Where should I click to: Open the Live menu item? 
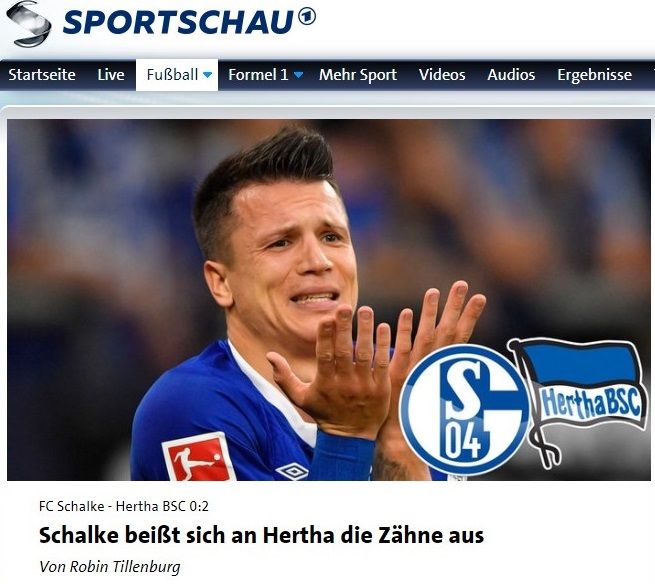click(x=111, y=75)
